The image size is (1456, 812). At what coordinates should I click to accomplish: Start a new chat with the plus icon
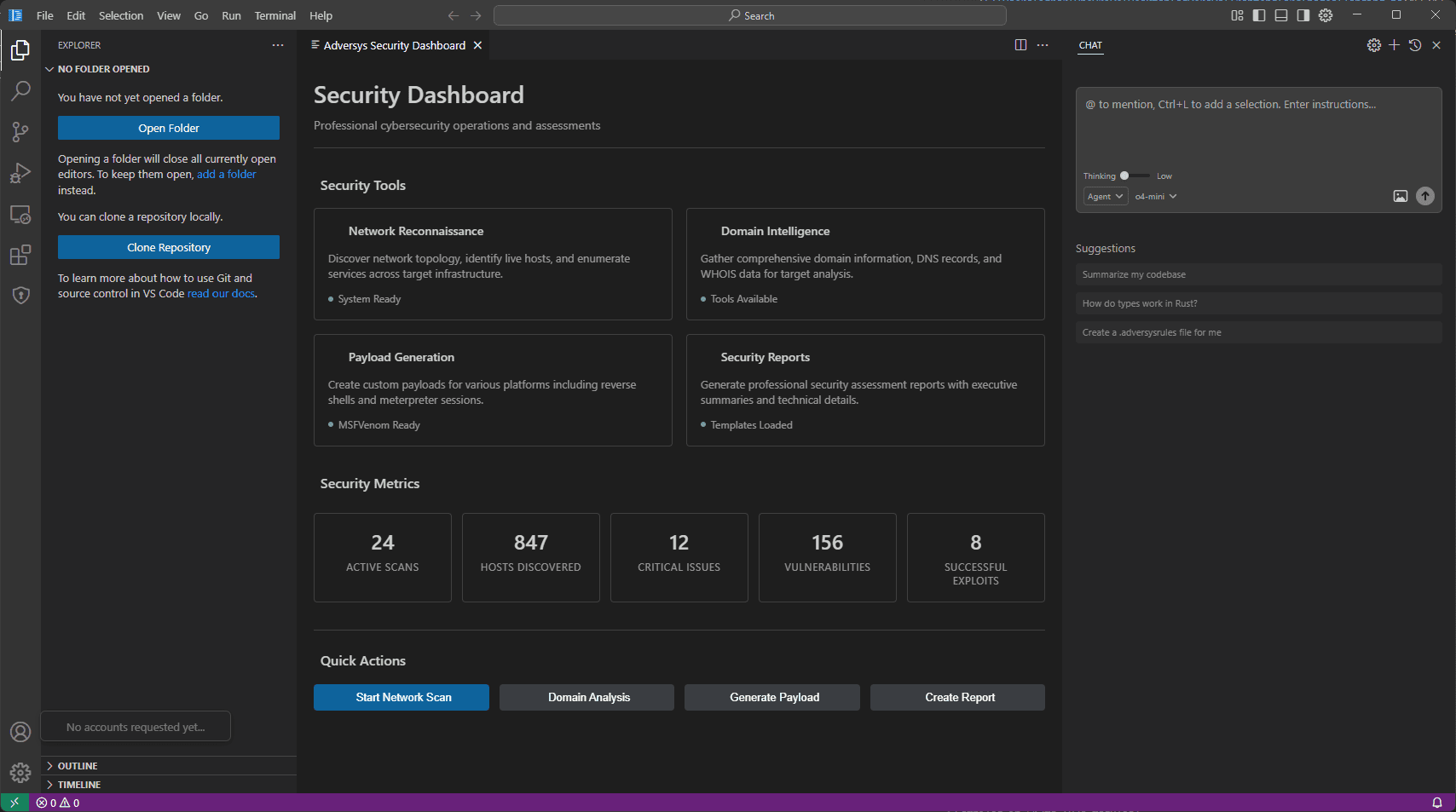point(1395,45)
